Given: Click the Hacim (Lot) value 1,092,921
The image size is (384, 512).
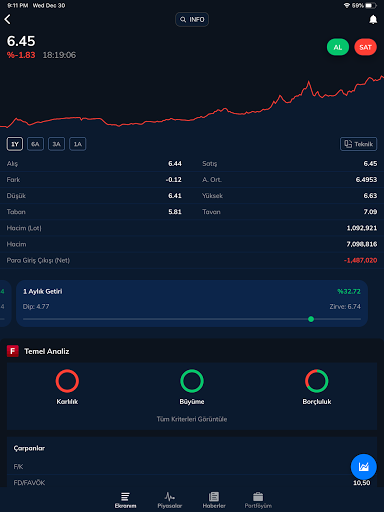Looking at the screenshot, I should click(x=362, y=228).
